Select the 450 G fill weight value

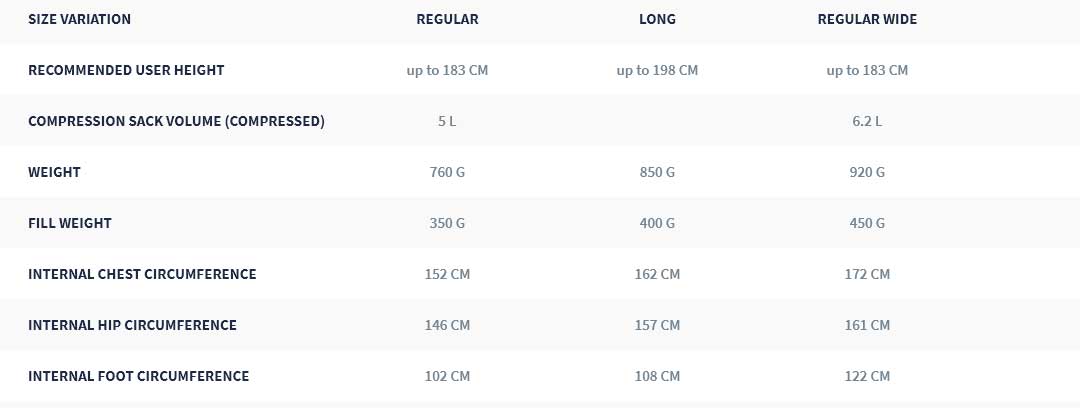coord(867,223)
